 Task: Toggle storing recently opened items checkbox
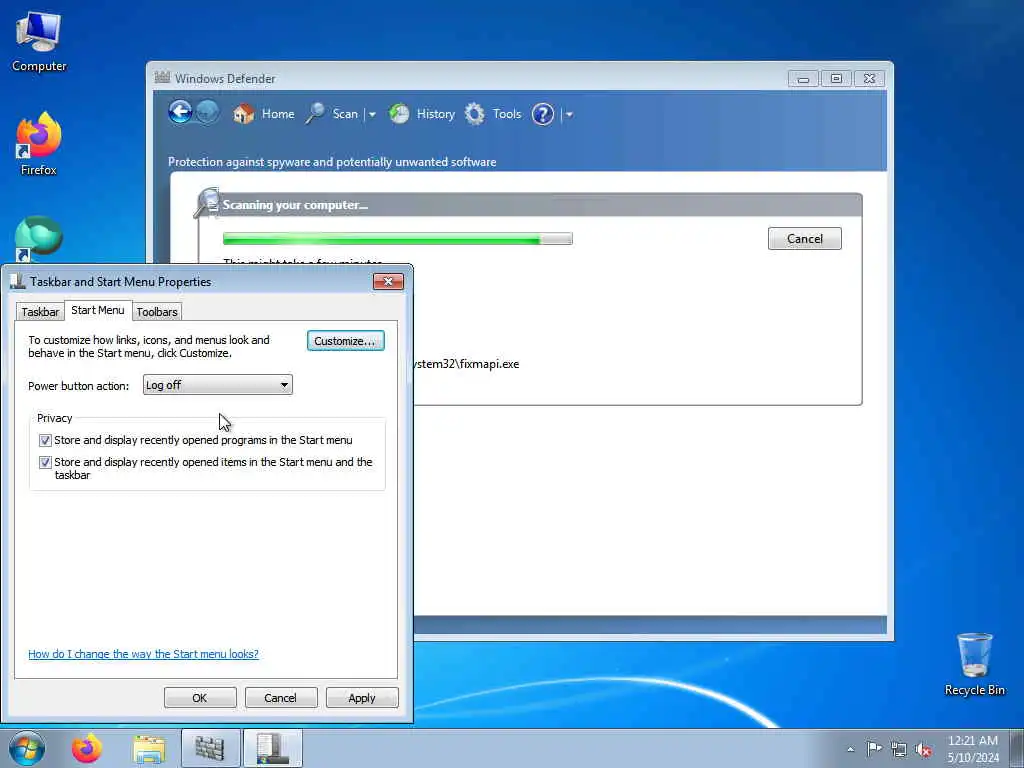45,462
